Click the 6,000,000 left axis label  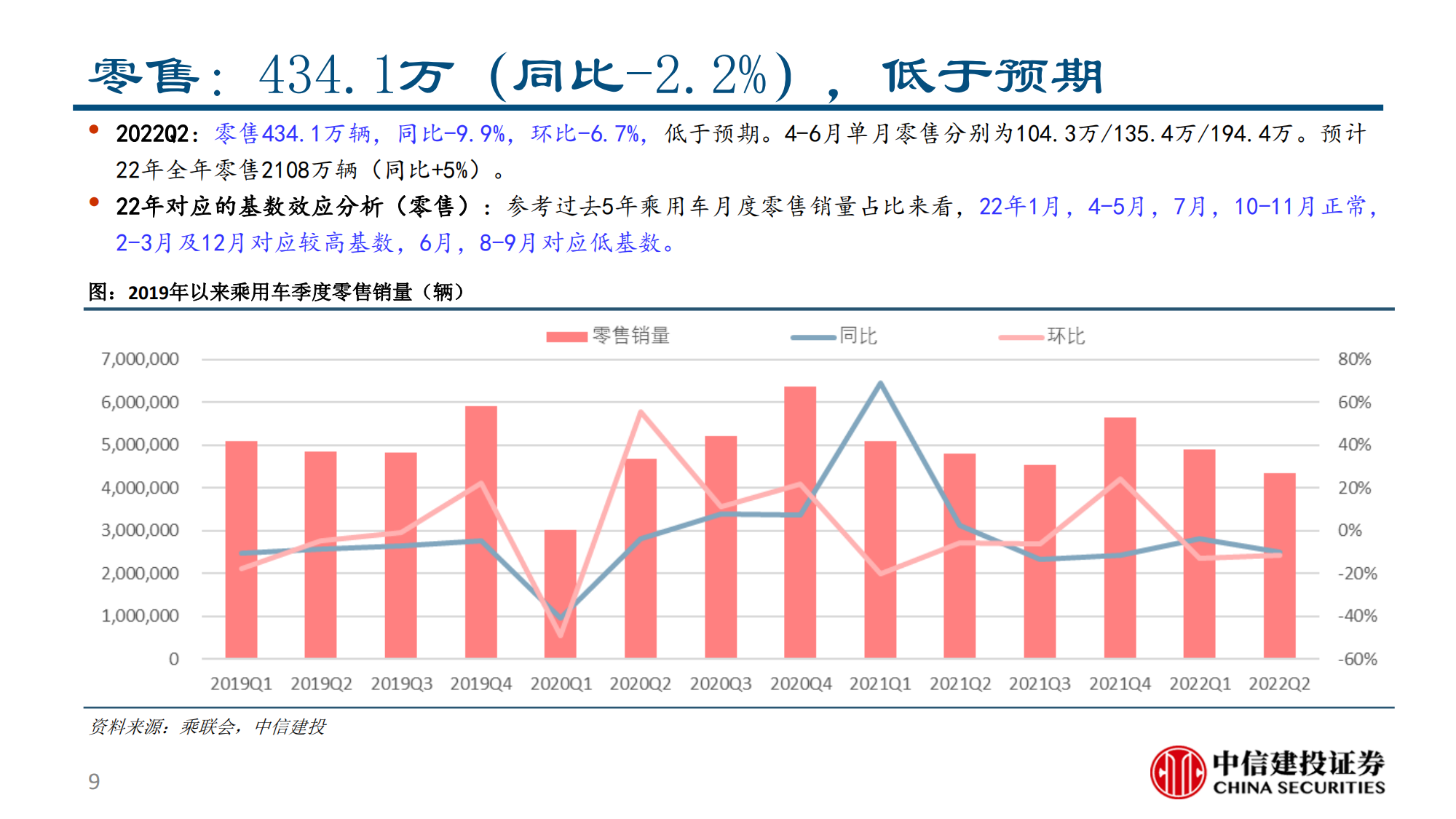point(140,402)
